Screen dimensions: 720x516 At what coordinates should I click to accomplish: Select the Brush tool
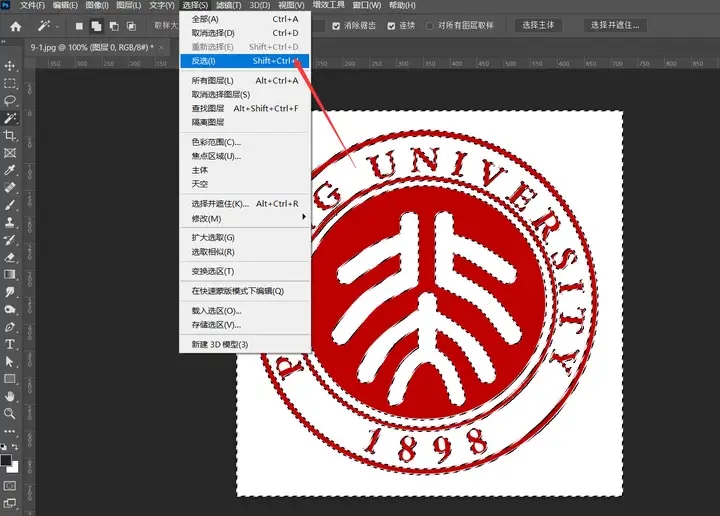[10, 205]
